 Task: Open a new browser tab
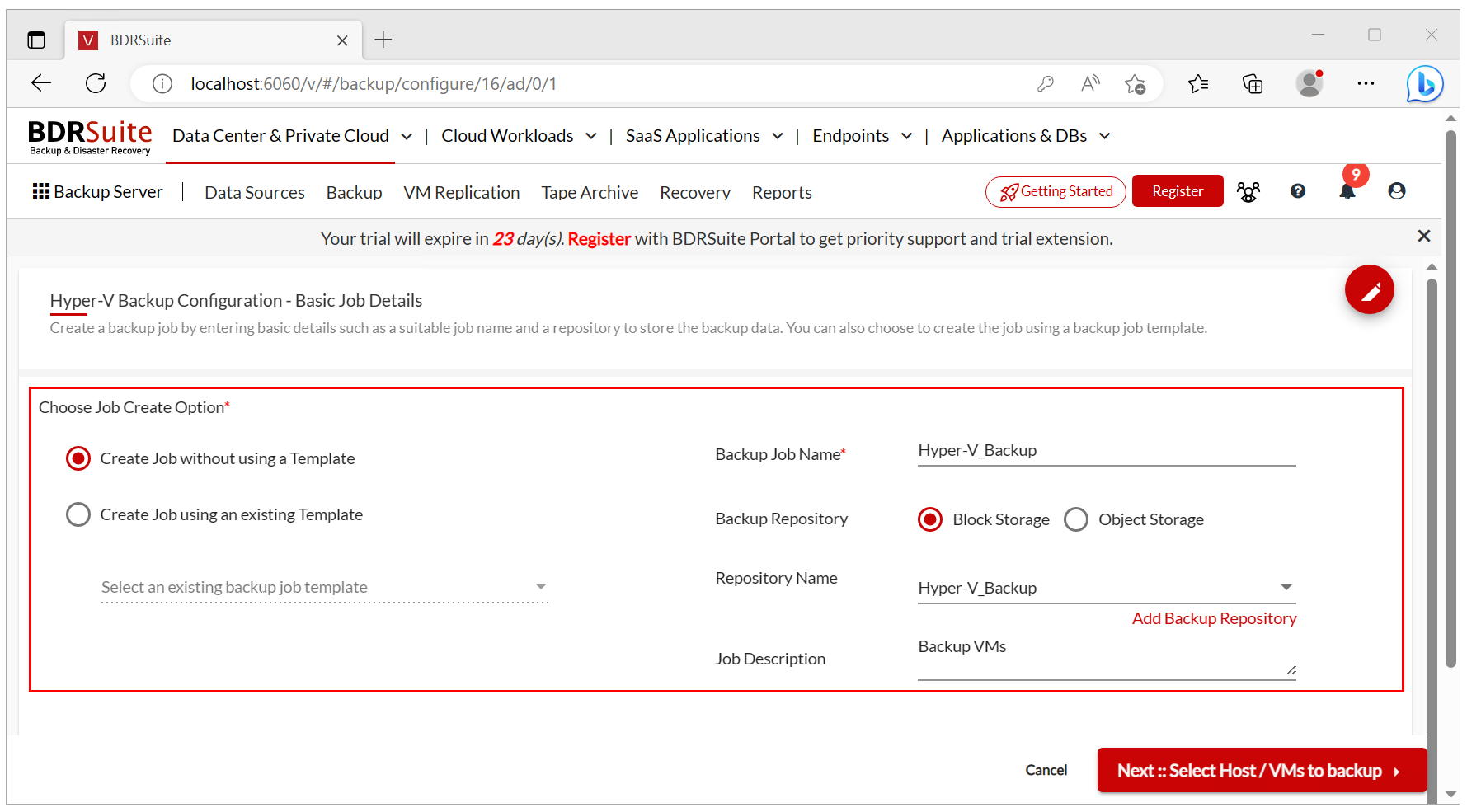click(x=383, y=40)
